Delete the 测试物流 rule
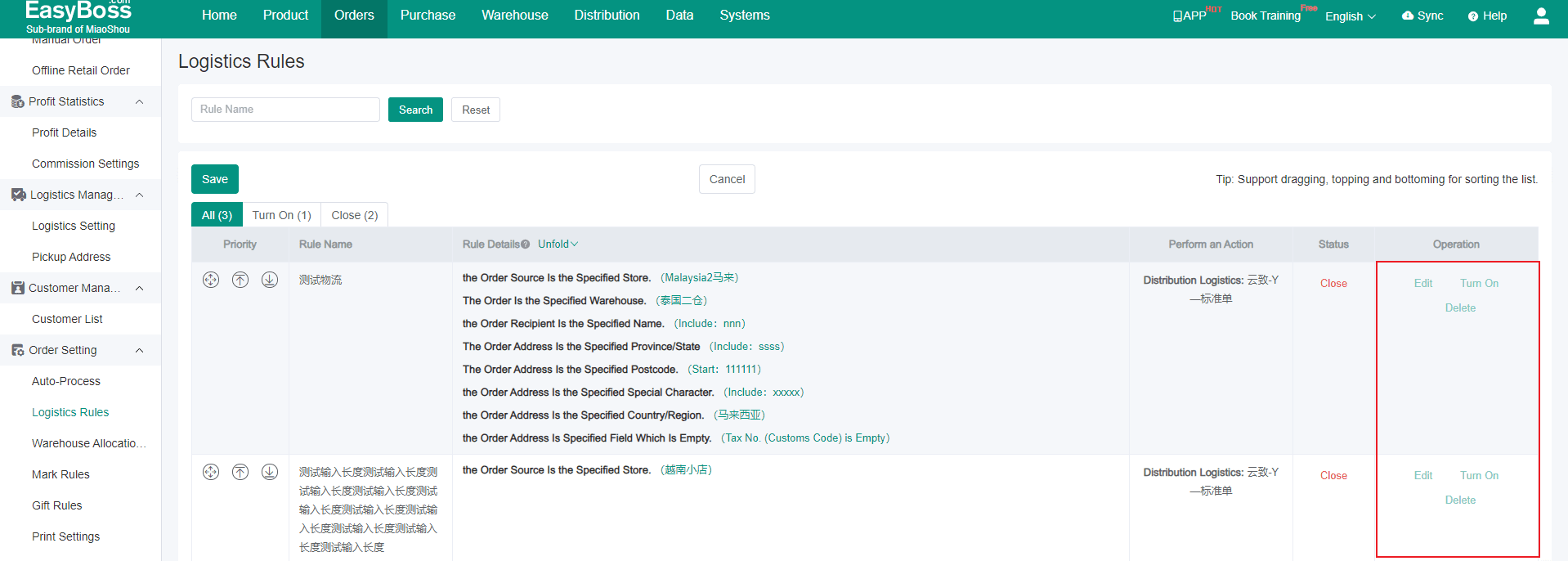 (x=1460, y=307)
